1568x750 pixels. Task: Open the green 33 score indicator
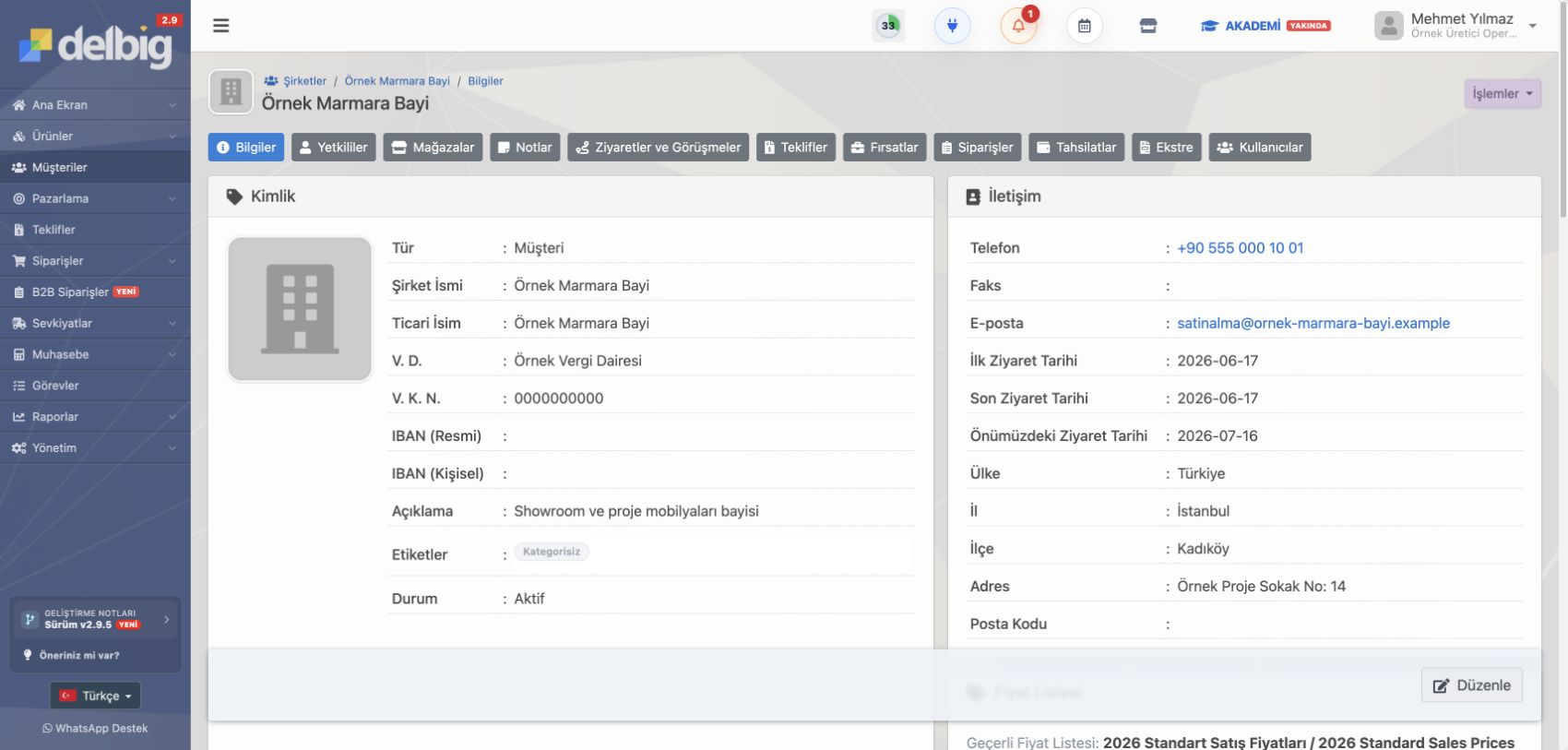pyautogui.click(x=888, y=25)
